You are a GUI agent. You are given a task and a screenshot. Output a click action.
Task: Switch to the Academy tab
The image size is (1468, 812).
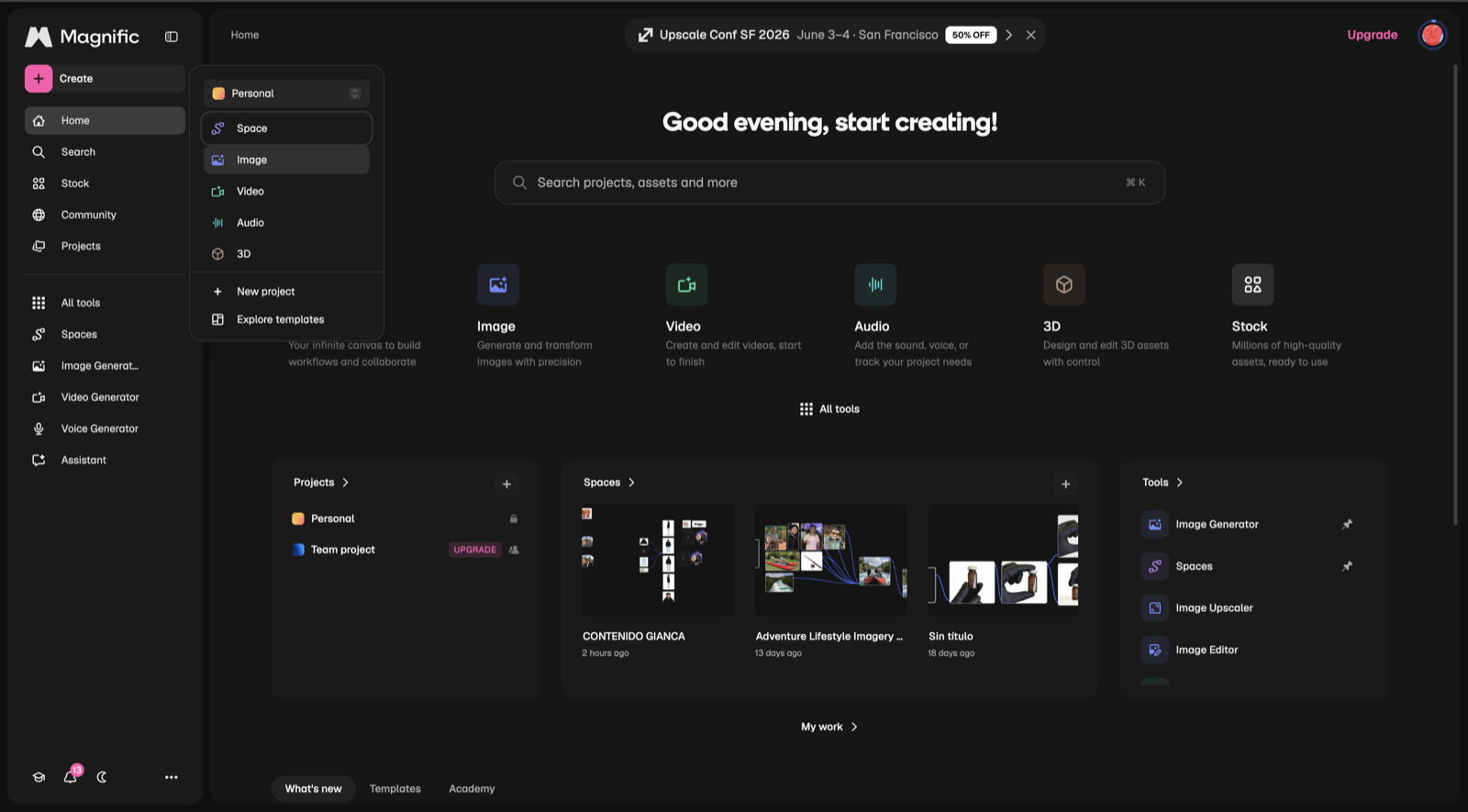click(472, 789)
